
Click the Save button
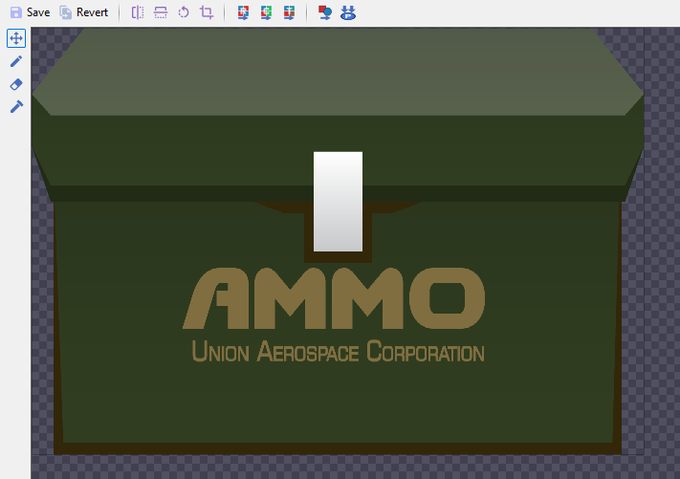30,13
